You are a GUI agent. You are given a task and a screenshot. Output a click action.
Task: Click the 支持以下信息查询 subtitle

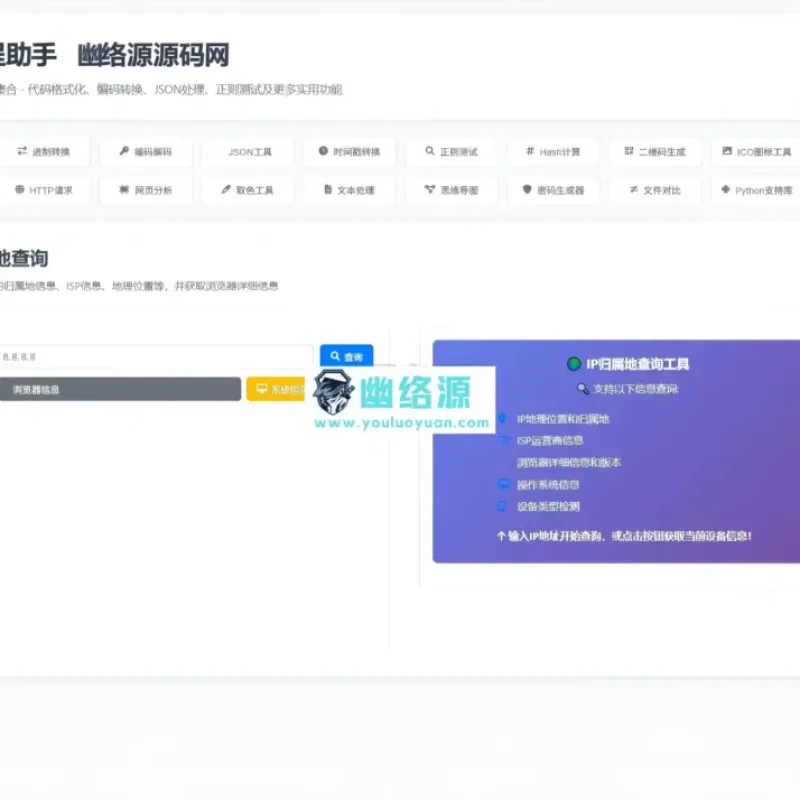(x=636, y=389)
